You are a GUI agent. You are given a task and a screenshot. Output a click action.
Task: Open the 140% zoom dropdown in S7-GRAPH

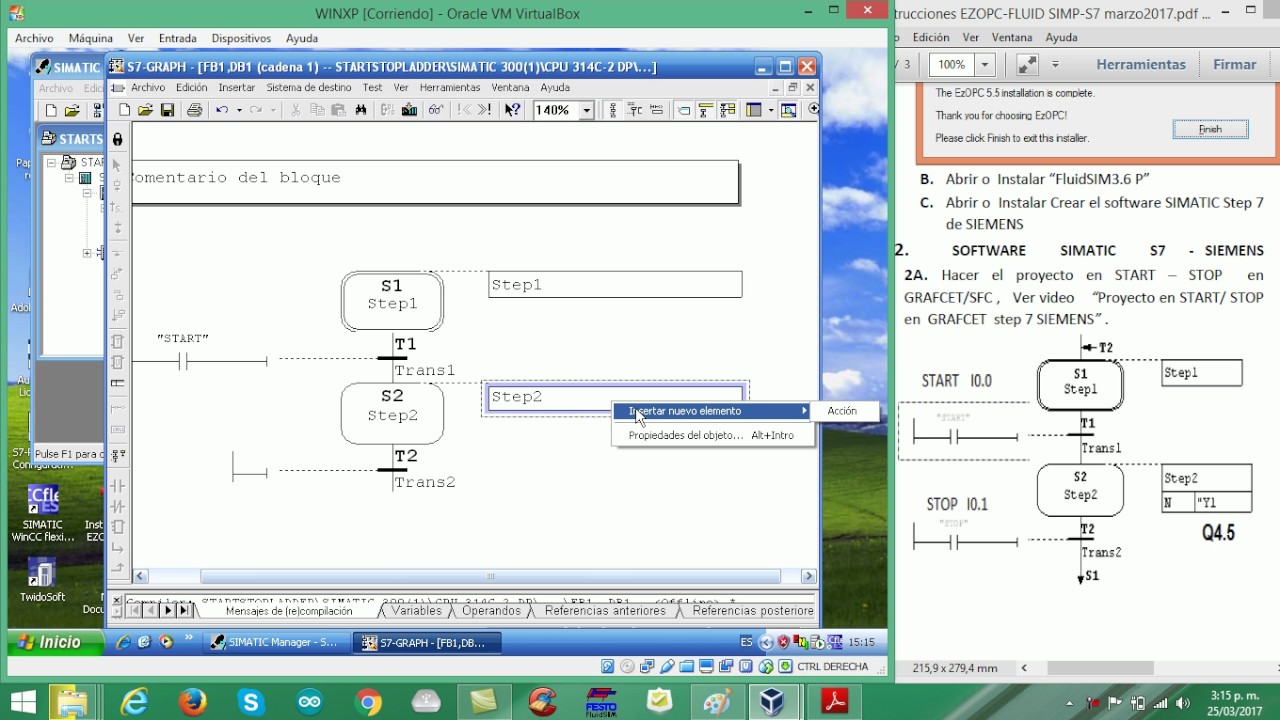587,110
